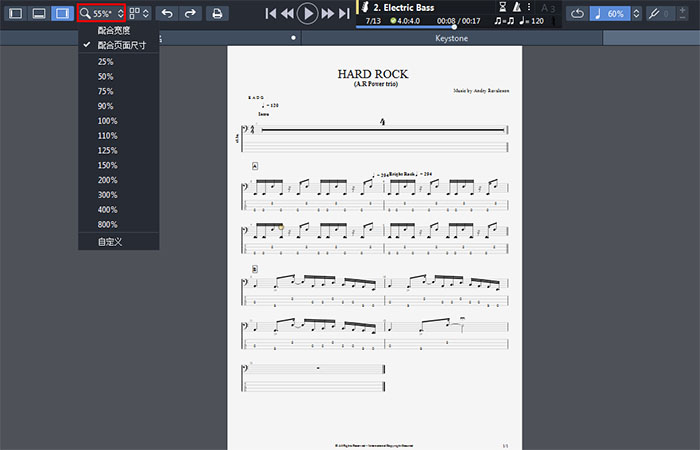
Task: Click the redo arrow icon
Action: (x=190, y=14)
